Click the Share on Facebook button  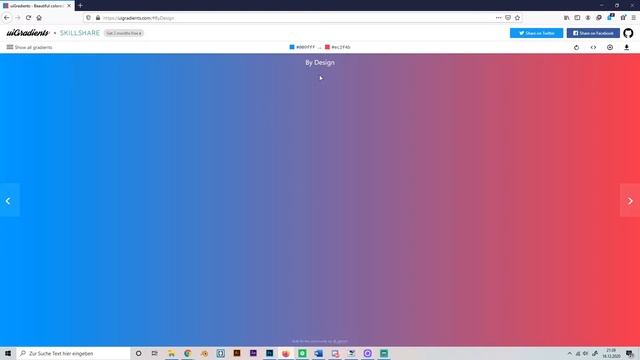pyautogui.click(x=593, y=33)
